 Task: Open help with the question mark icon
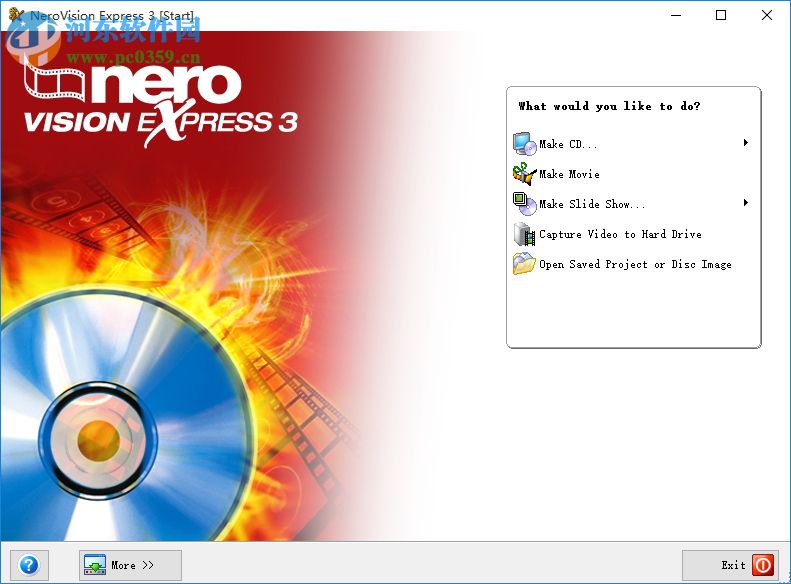tap(29, 565)
